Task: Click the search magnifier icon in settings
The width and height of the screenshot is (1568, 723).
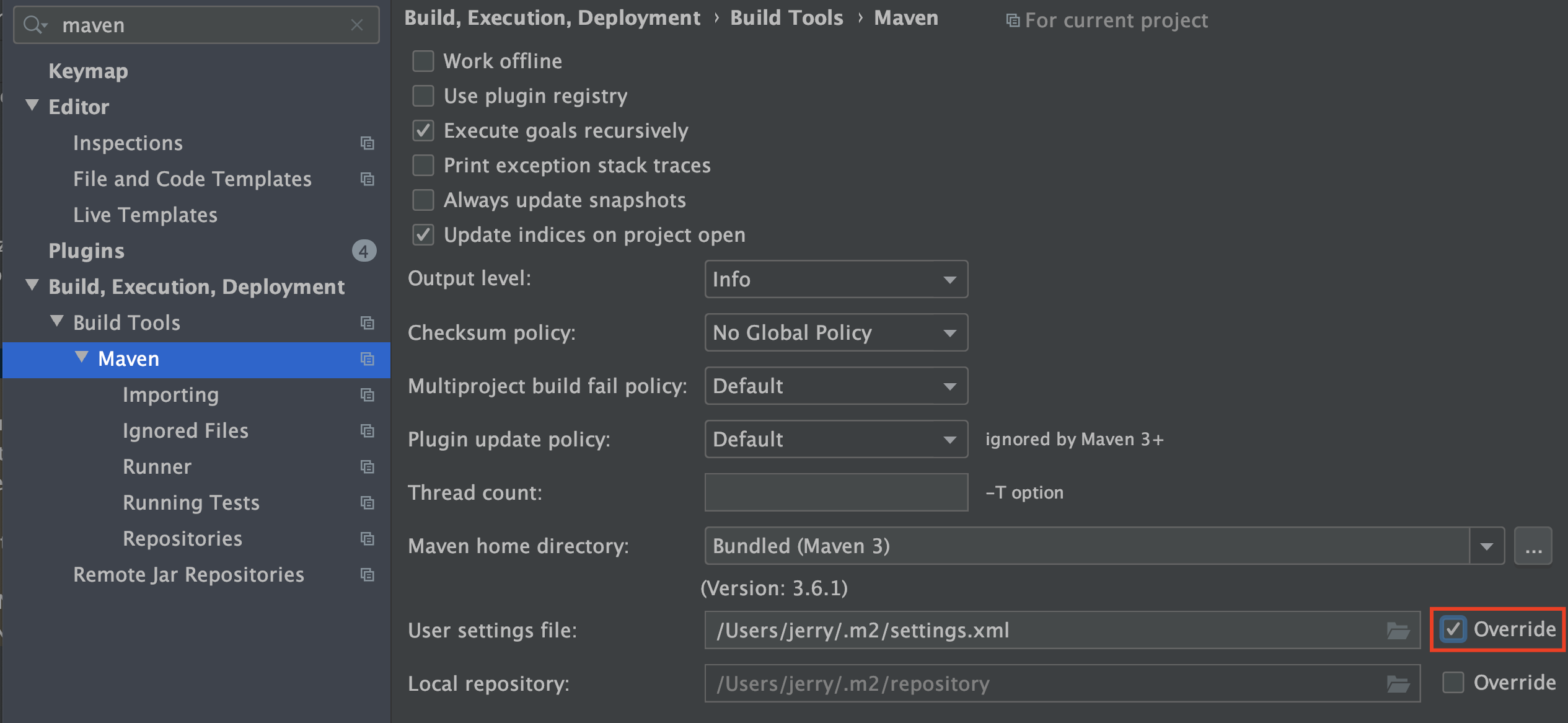Action: (x=34, y=25)
